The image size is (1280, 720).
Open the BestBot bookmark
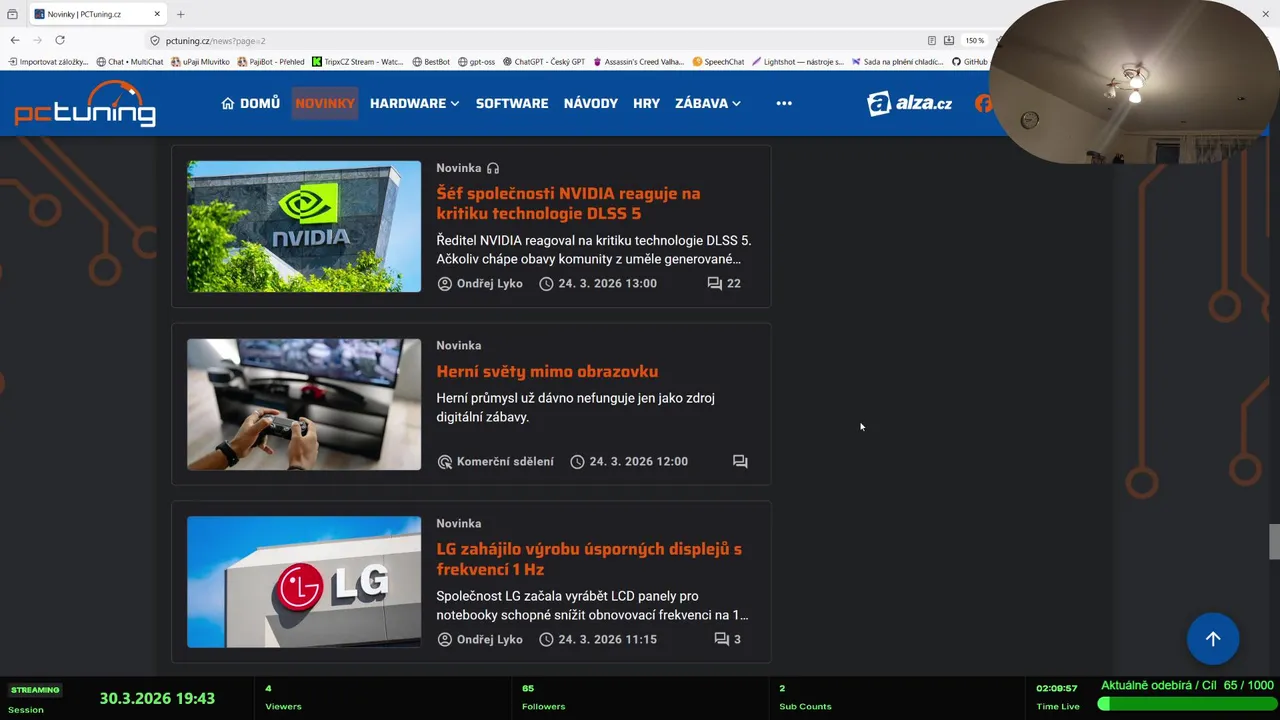pos(431,62)
